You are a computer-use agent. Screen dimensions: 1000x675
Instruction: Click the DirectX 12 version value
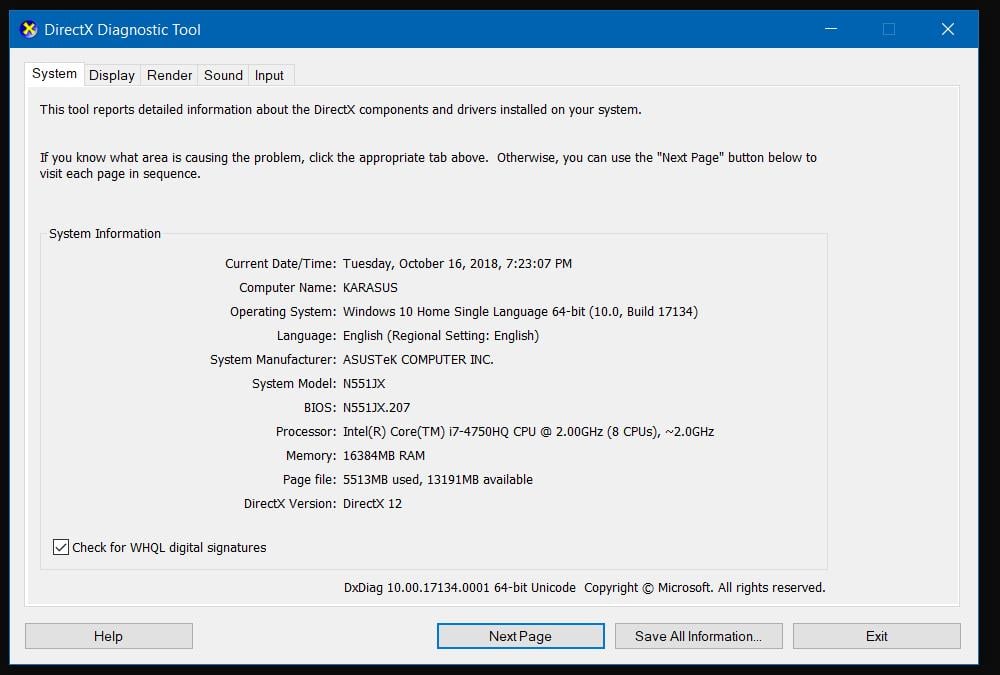click(x=372, y=503)
